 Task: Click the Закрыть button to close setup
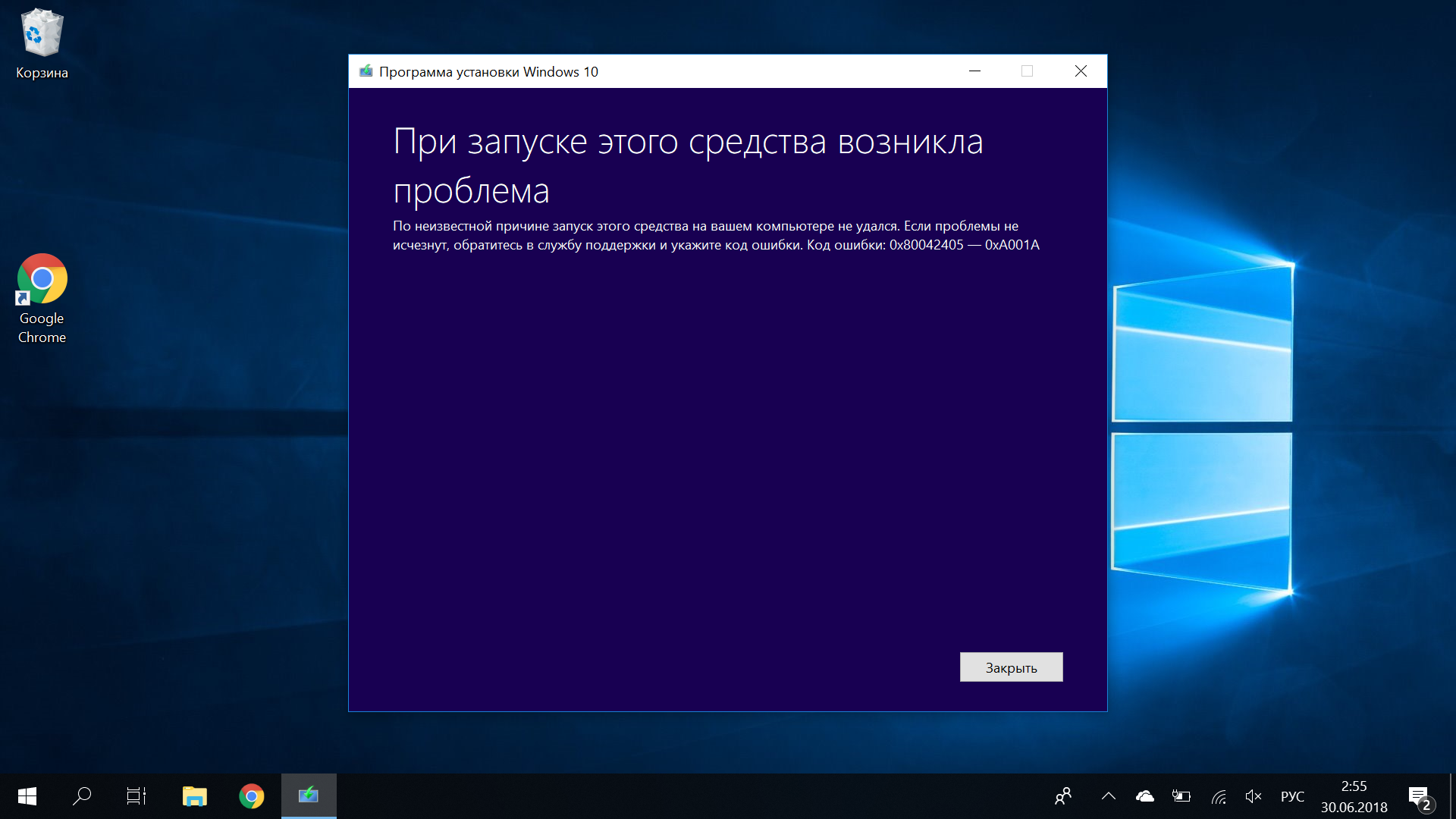tap(1011, 666)
